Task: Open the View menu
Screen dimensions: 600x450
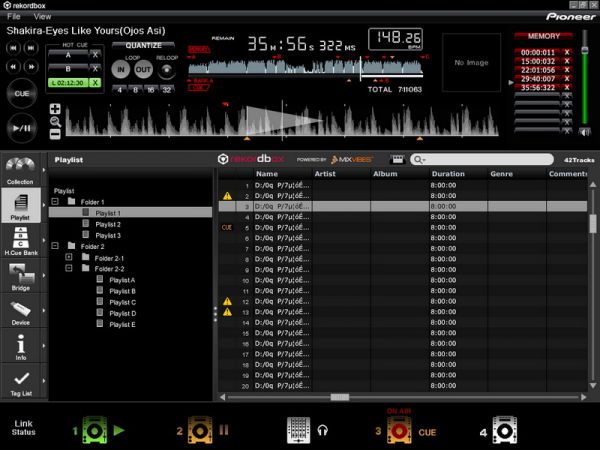Action: coord(42,16)
